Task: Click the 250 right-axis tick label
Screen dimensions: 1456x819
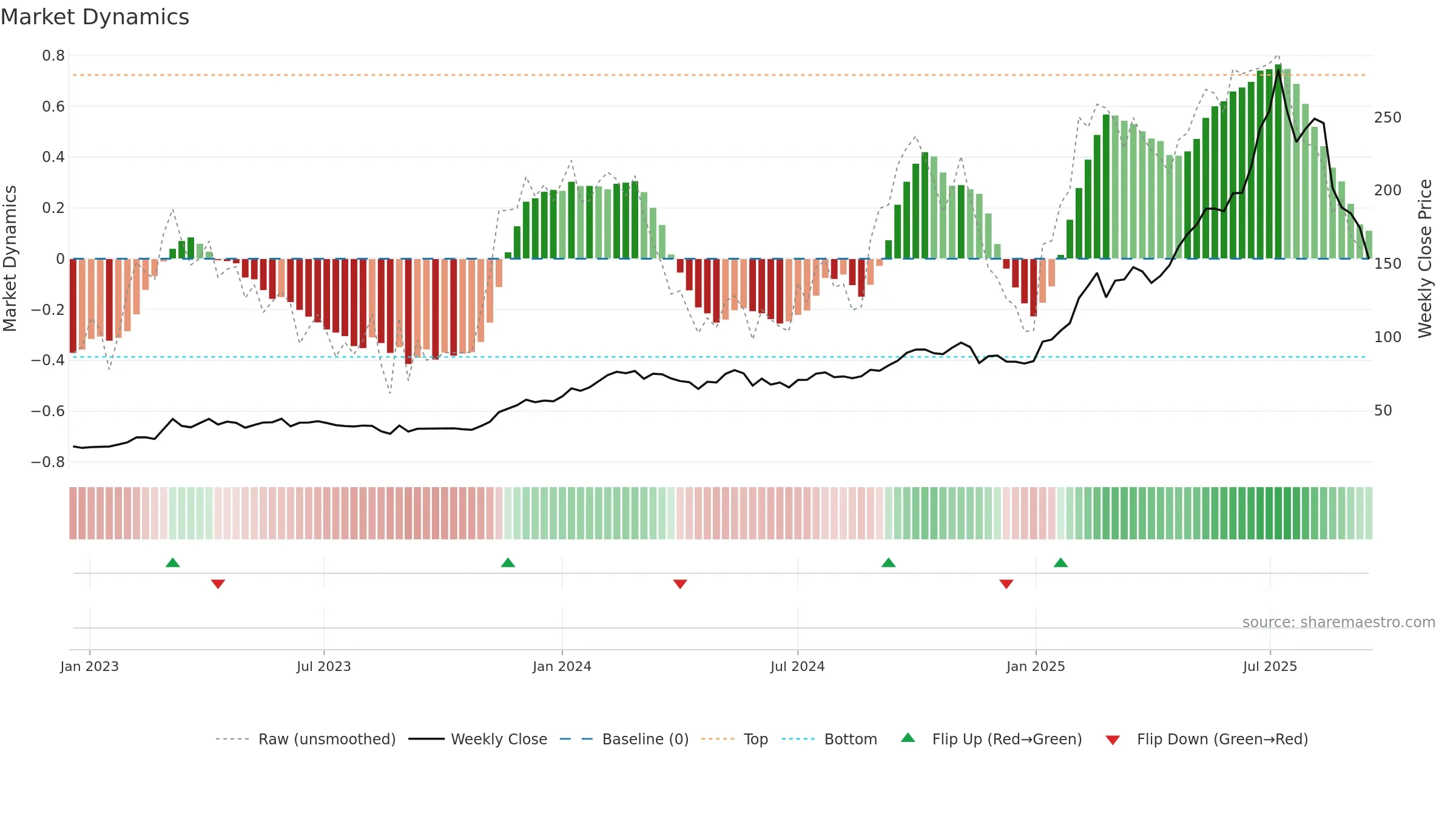Action: [x=1388, y=118]
